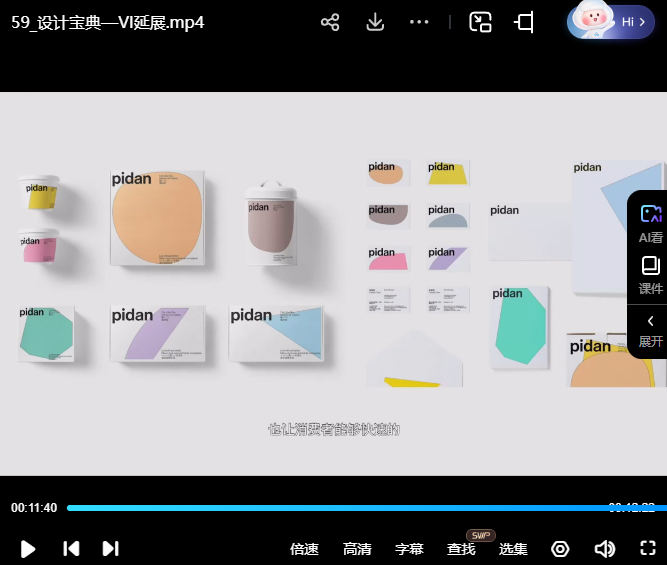The height and width of the screenshot is (565, 667).
Task: Toggle the 字幕 subtitles option
Action: pyautogui.click(x=409, y=548)
